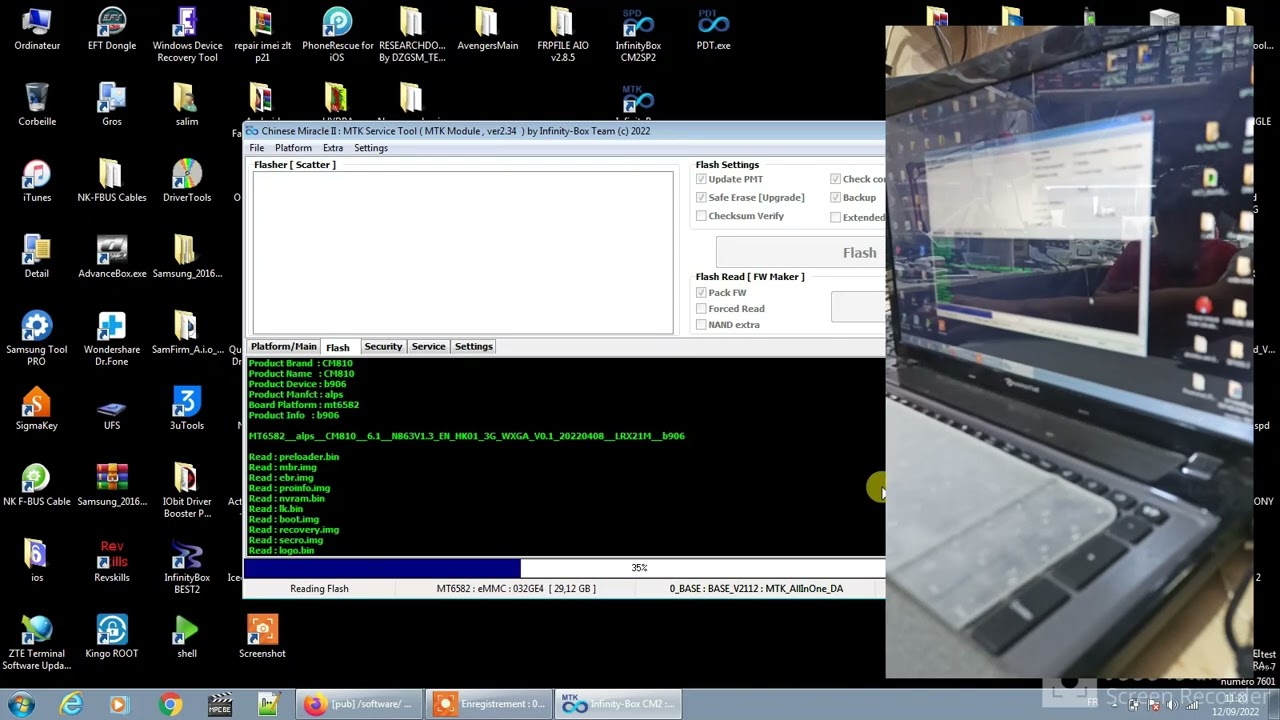The width and height of the screenshot is (1280, 720).
Task: Open the Settings menu in menu bar
Action: pos(370,148)
